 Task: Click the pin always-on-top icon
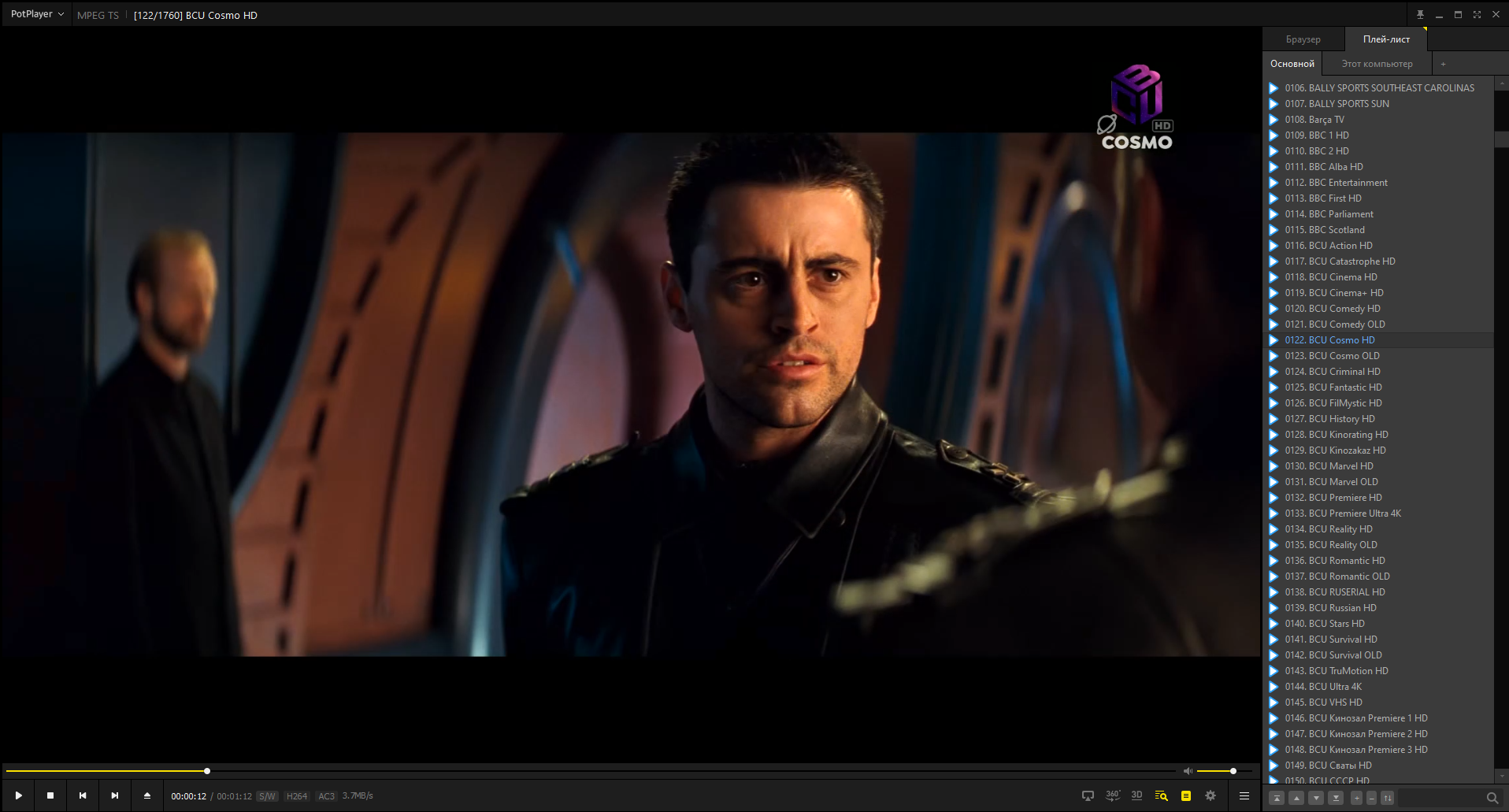(1420, 14)
